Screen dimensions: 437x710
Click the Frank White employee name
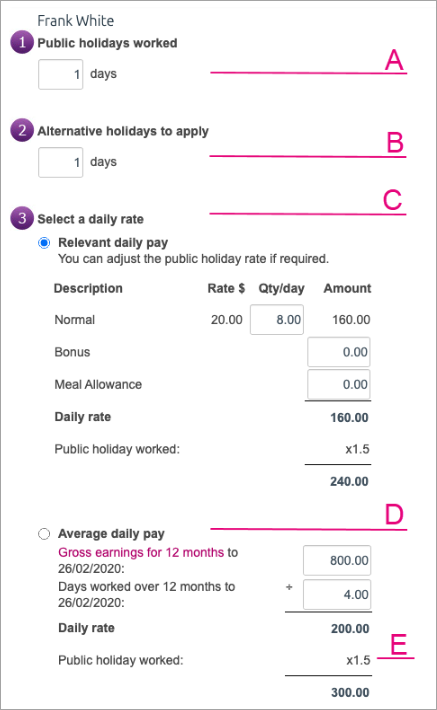pos(76,20)
